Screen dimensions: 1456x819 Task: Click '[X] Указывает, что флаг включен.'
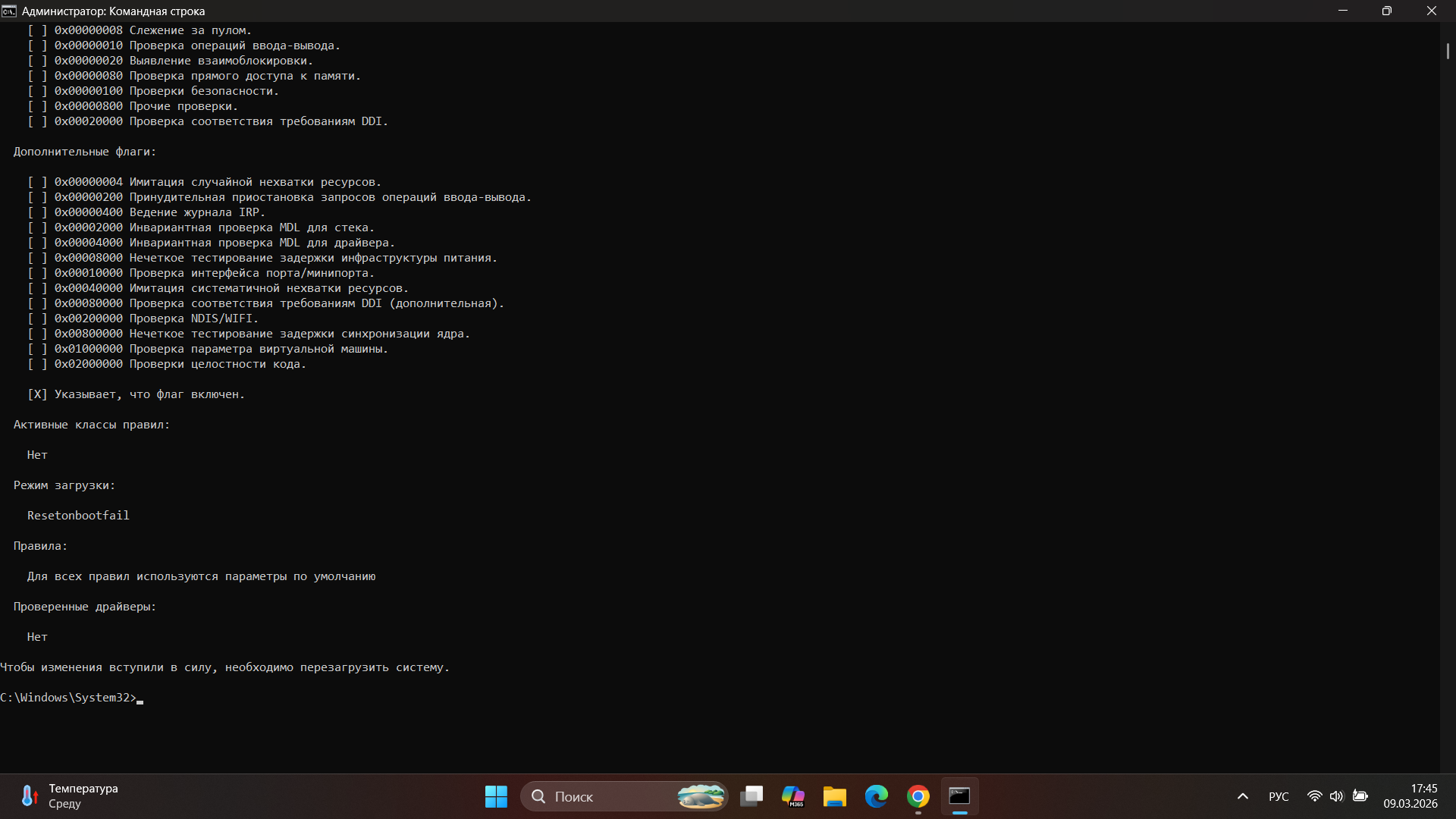coord(136,394)
